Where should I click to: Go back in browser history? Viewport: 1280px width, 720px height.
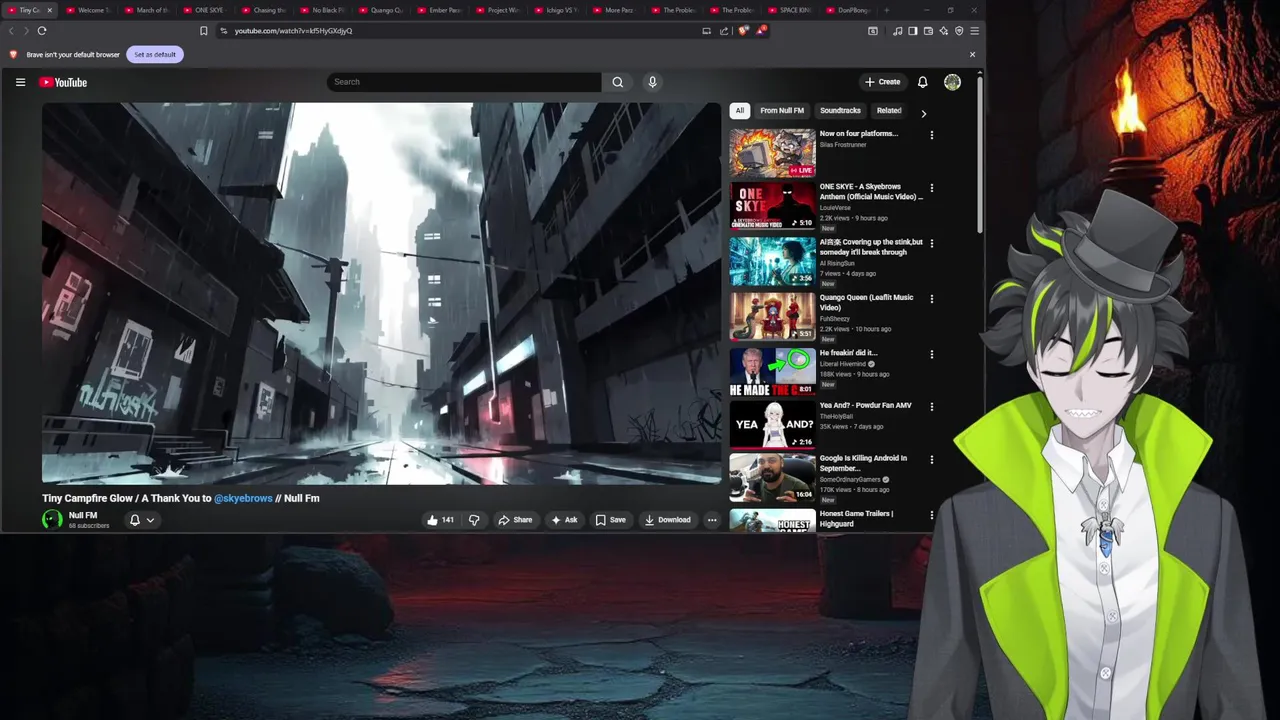coord(11,31)
